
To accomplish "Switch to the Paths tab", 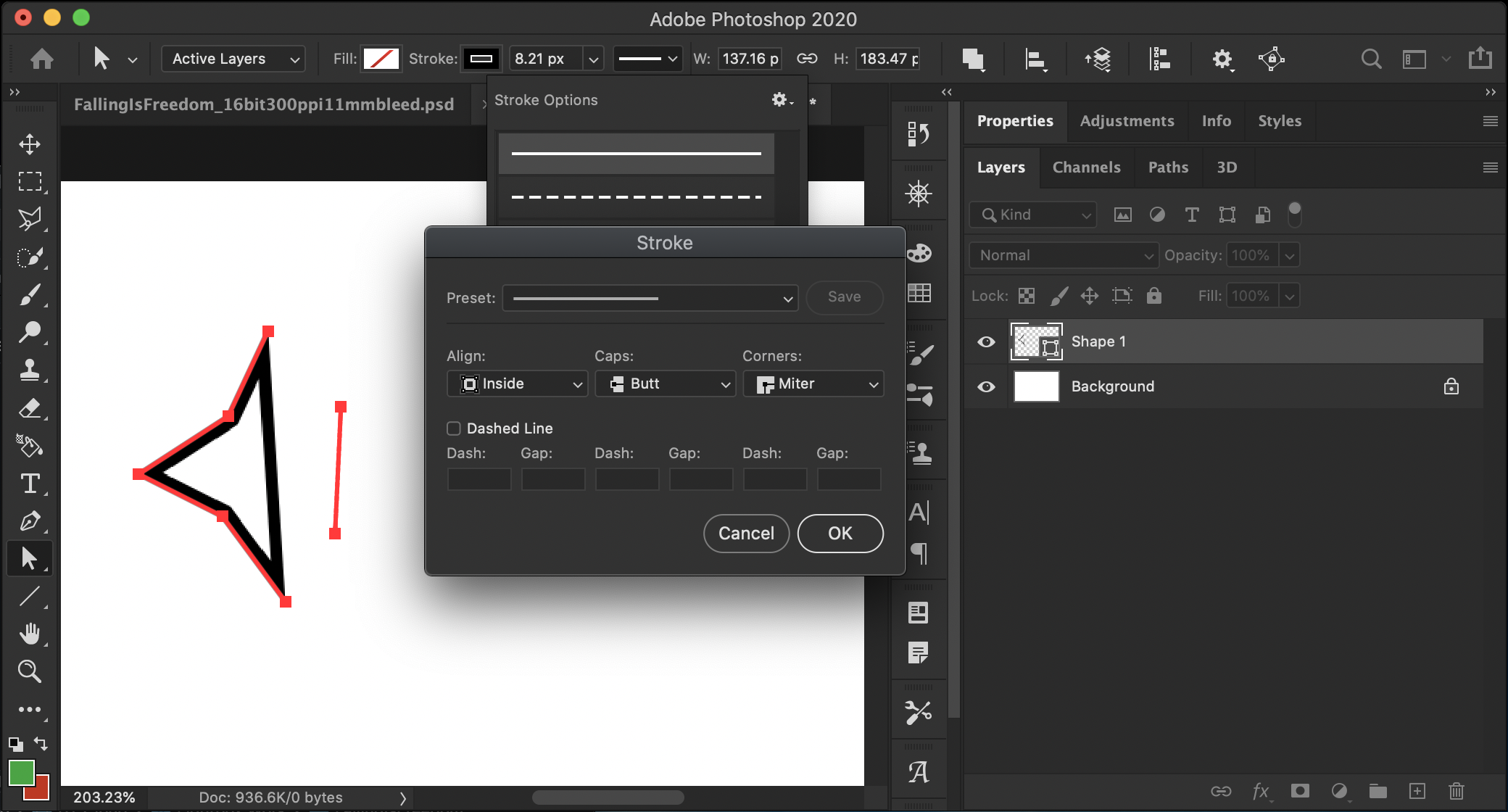I will click(x=1167, y=167).
